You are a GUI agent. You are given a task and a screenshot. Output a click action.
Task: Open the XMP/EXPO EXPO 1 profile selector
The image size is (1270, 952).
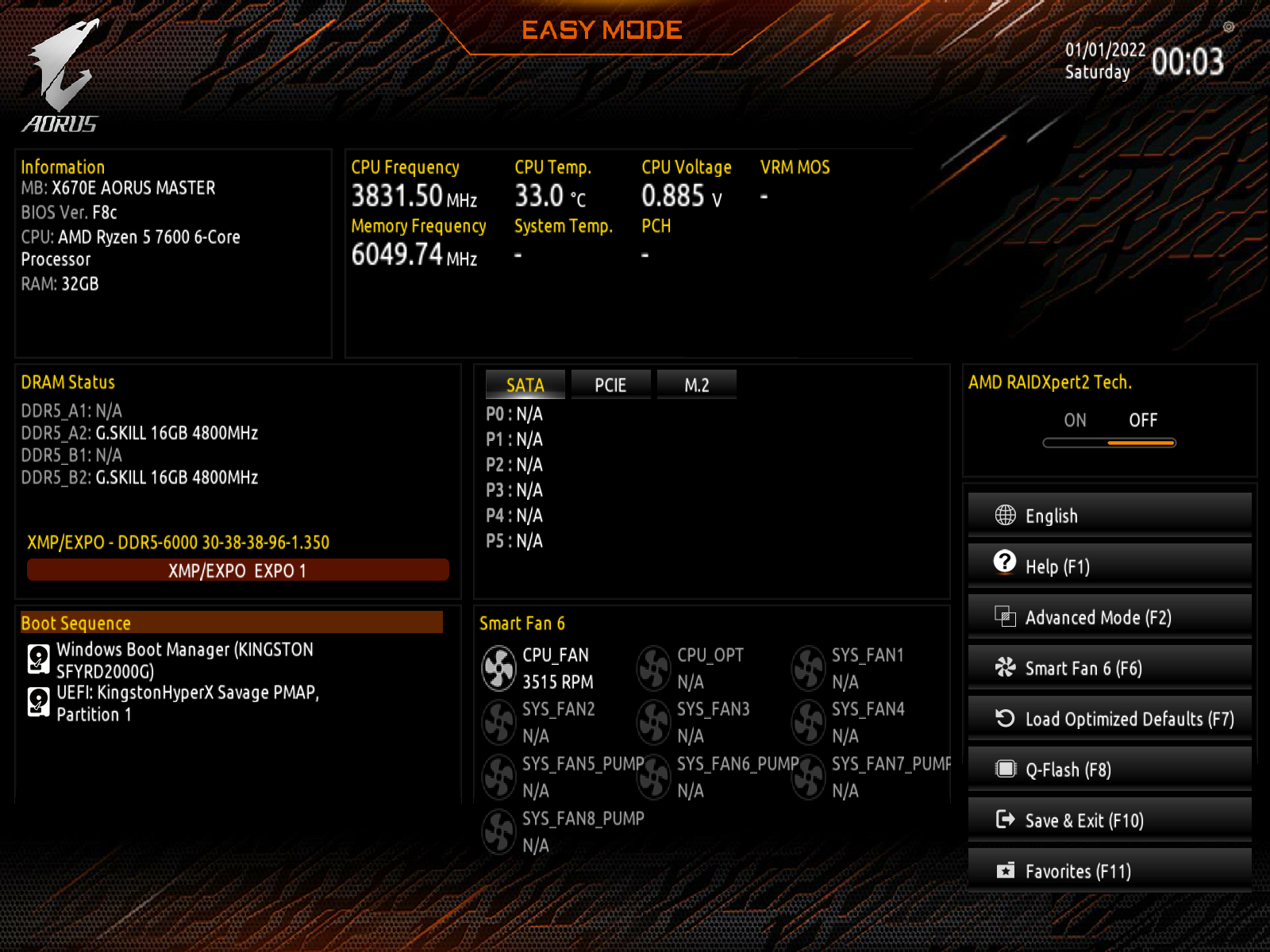coord(237,570)
